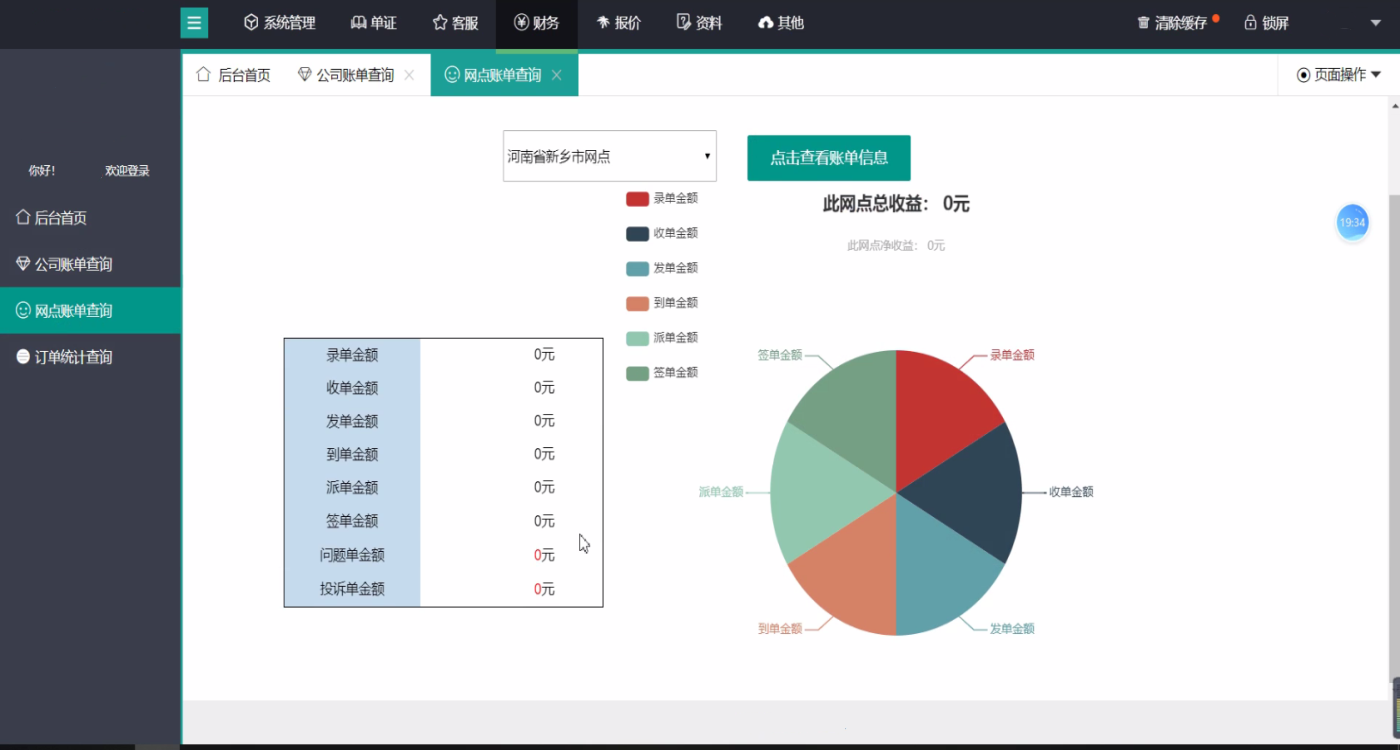Click the 欢迎登录 sidebar greeting text
Screen dimensions: 1400x750
point(127,171)
